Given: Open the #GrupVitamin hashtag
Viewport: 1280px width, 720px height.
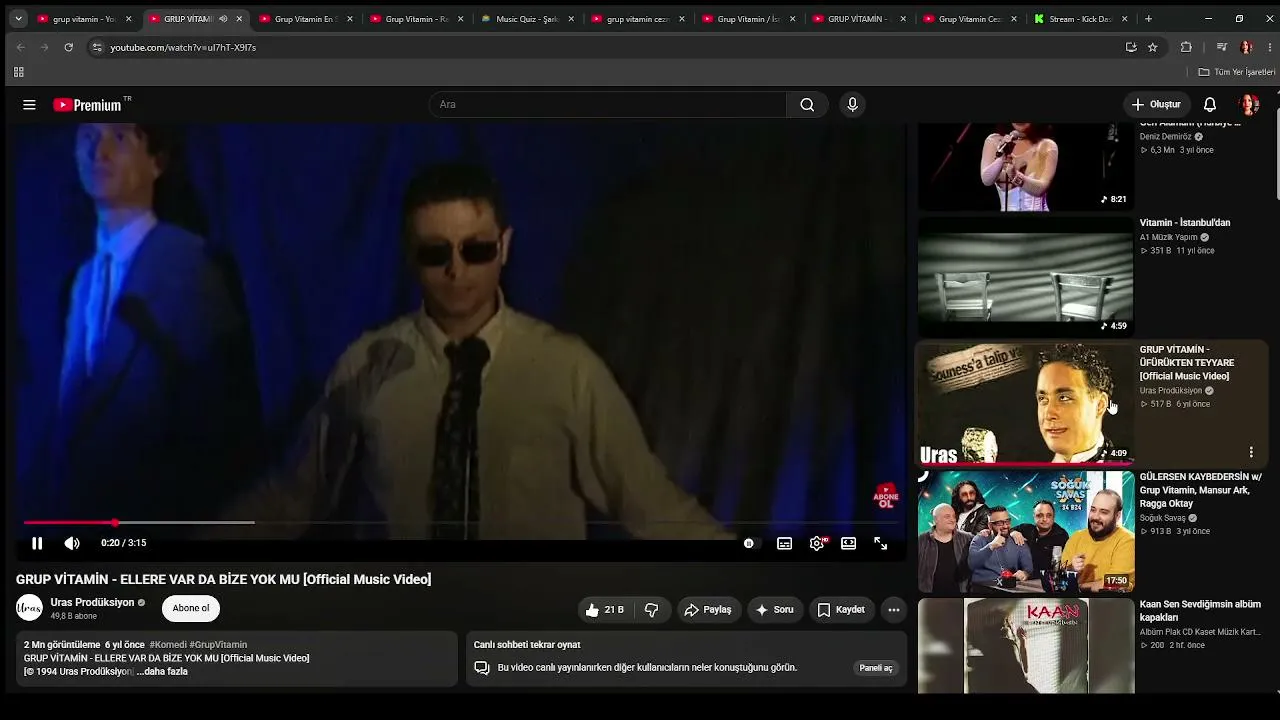Looking at the screenshot, I should tap(218, 645).
